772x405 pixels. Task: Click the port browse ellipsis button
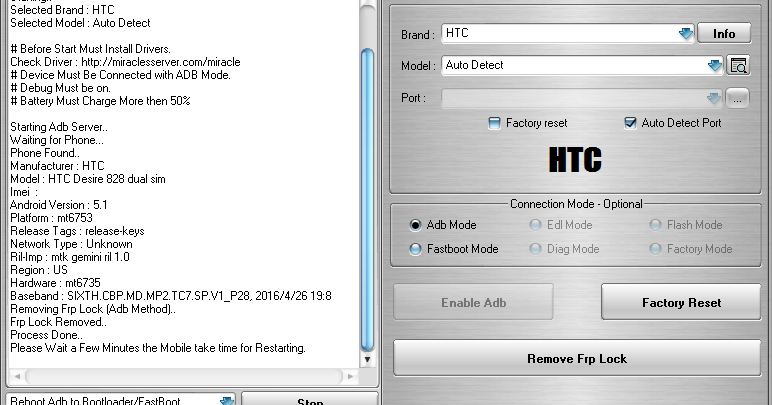[x=737, y=98]
